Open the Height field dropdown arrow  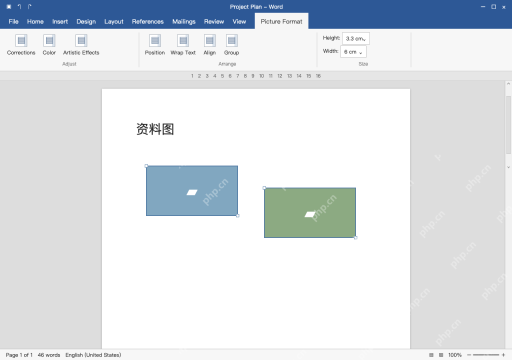point(364,40)
